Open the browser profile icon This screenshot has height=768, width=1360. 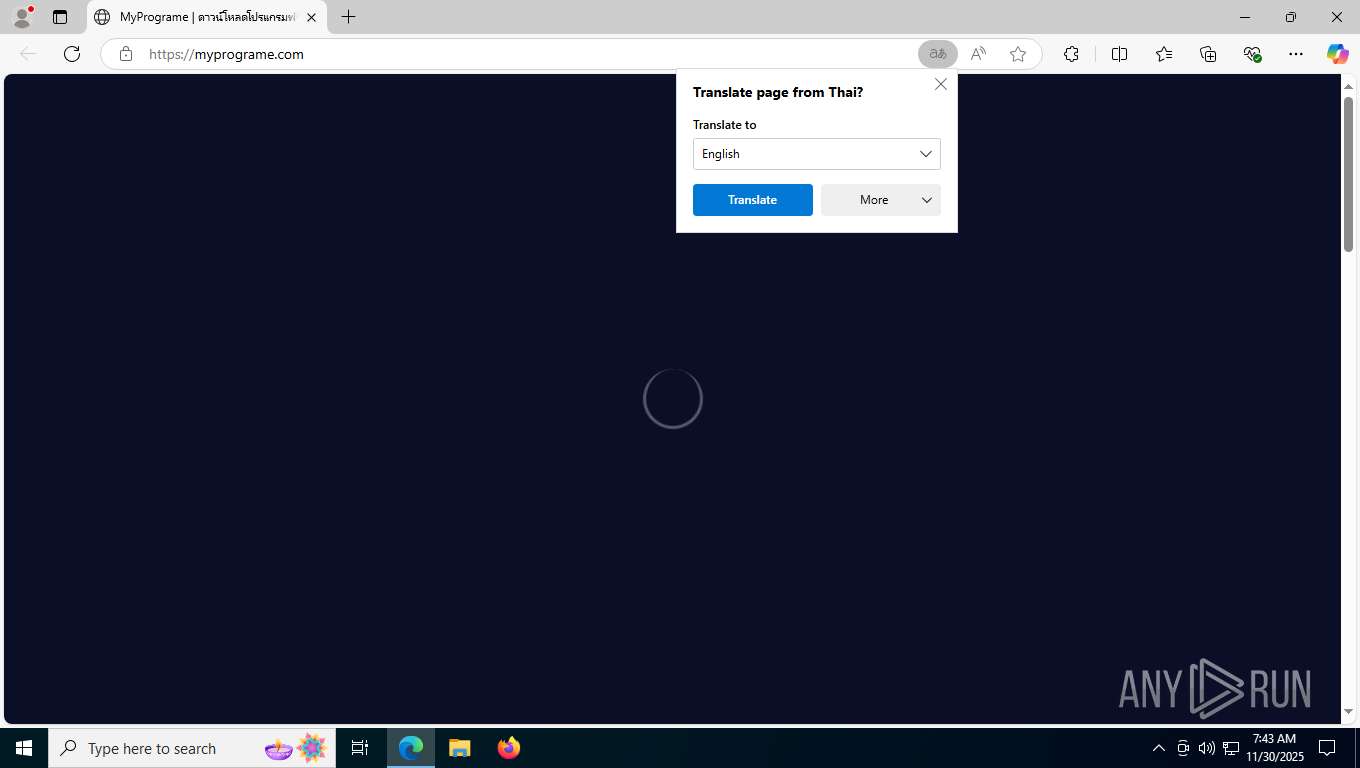click(22, 17)
